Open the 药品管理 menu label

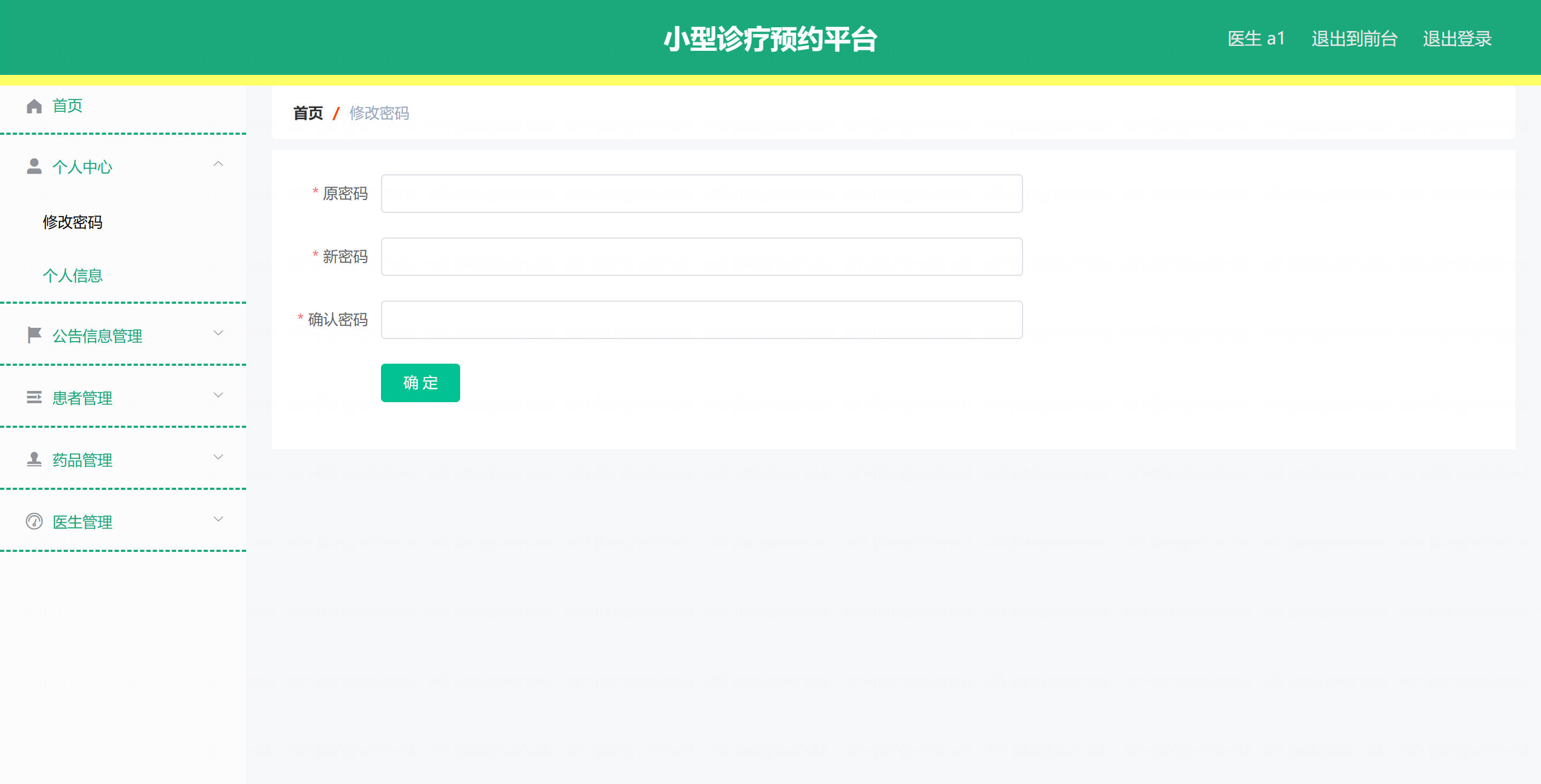pyautogui.click(x=82, y=460)
